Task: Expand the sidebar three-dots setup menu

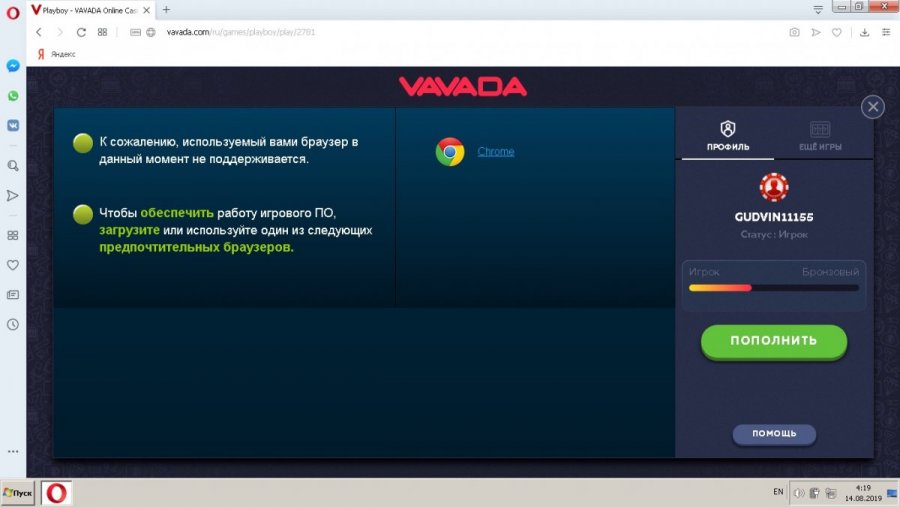Action: pos(13,452)
